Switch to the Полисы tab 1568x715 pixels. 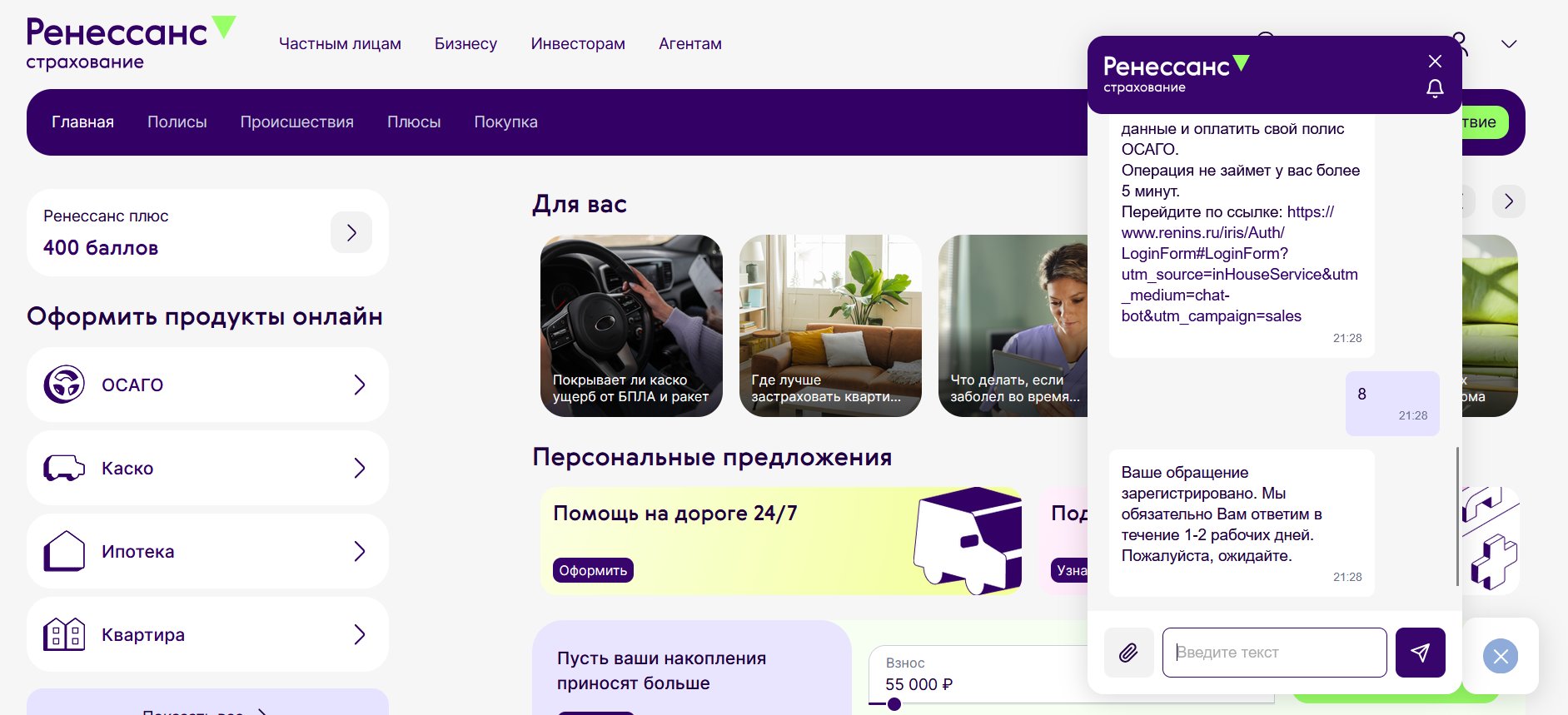[177, 122]
